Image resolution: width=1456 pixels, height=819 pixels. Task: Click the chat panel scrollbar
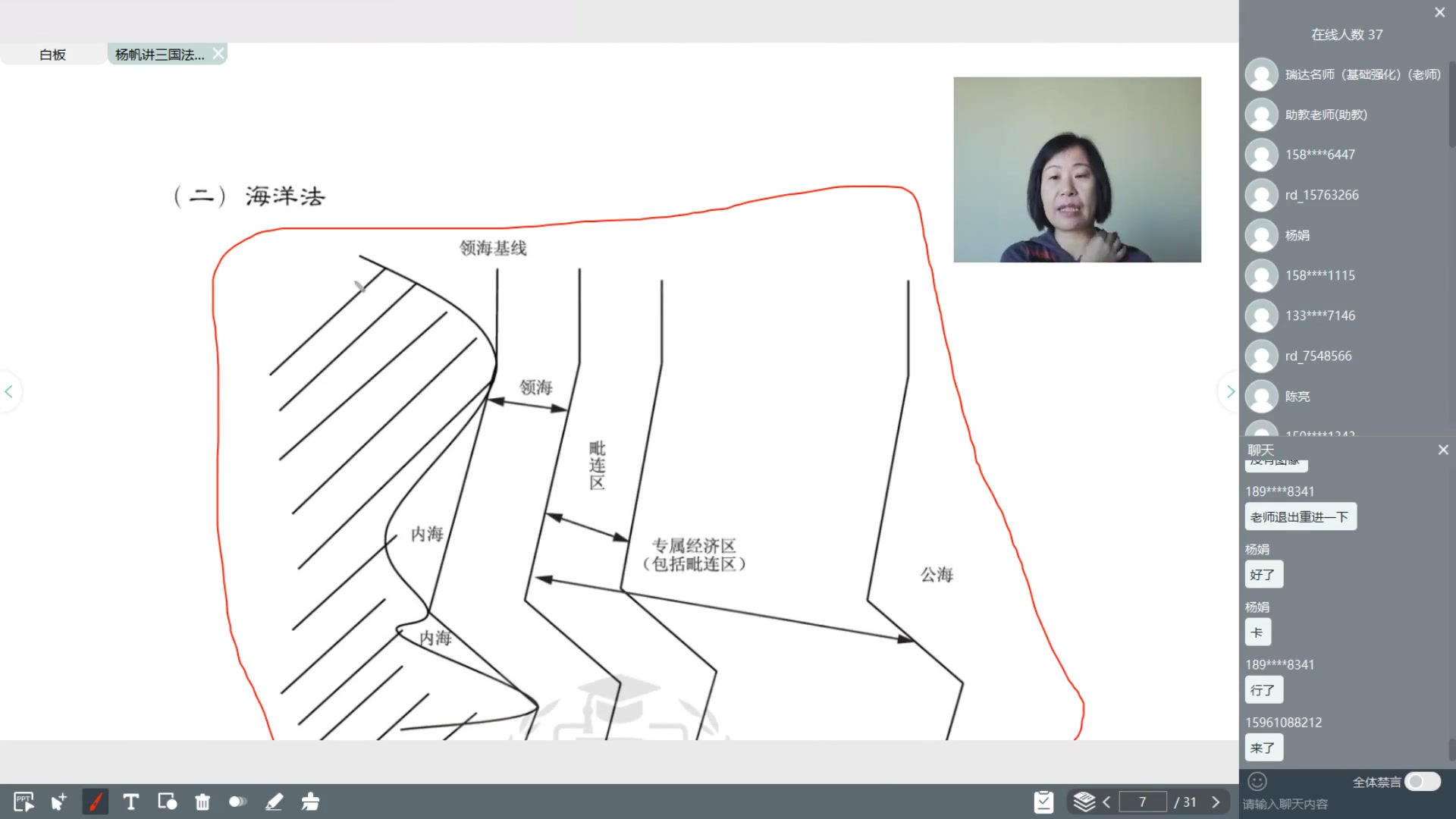pyautogui.click(x=1451, y=749)
